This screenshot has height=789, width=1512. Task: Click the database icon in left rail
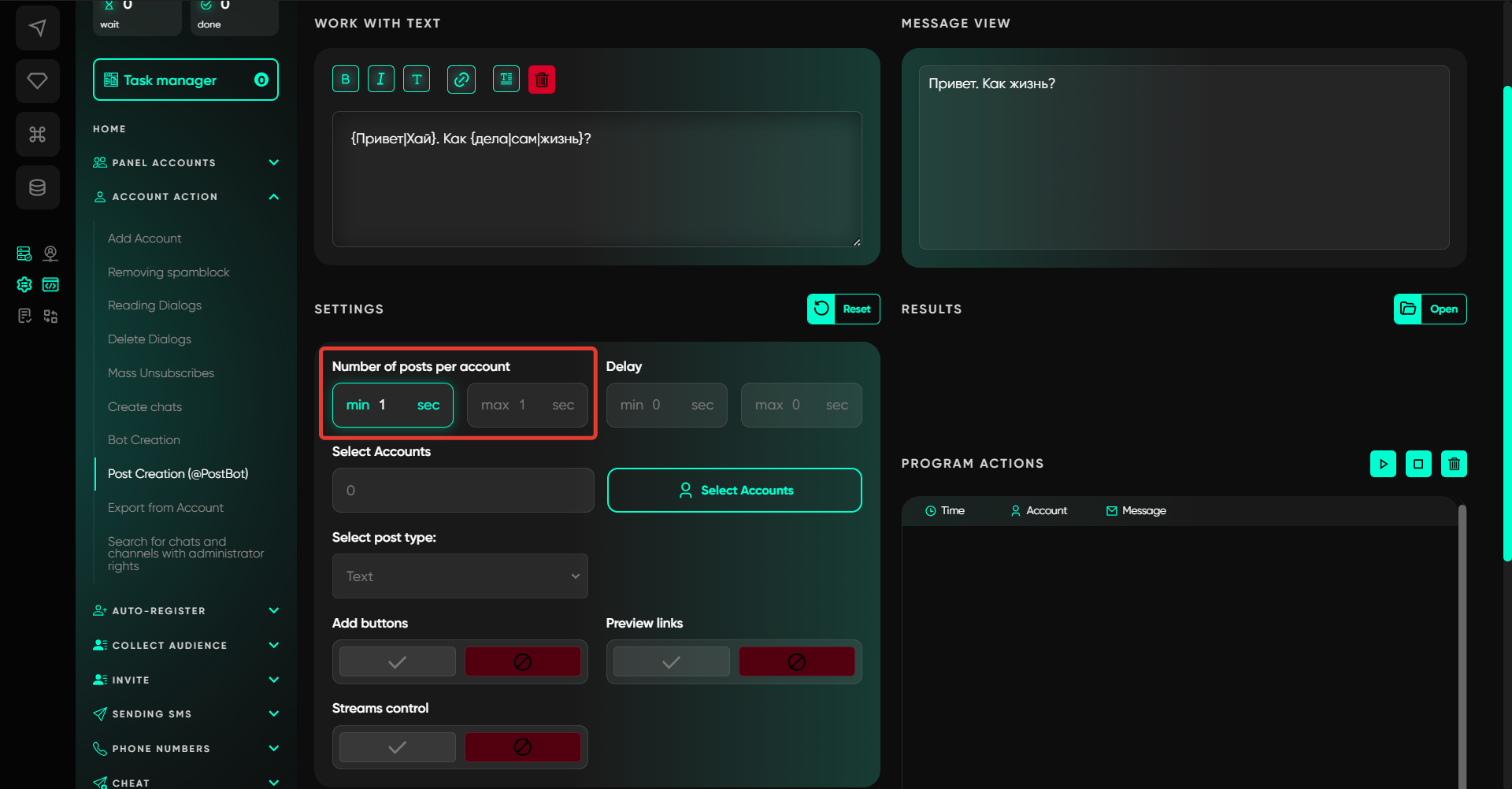[x=37, y=187]
